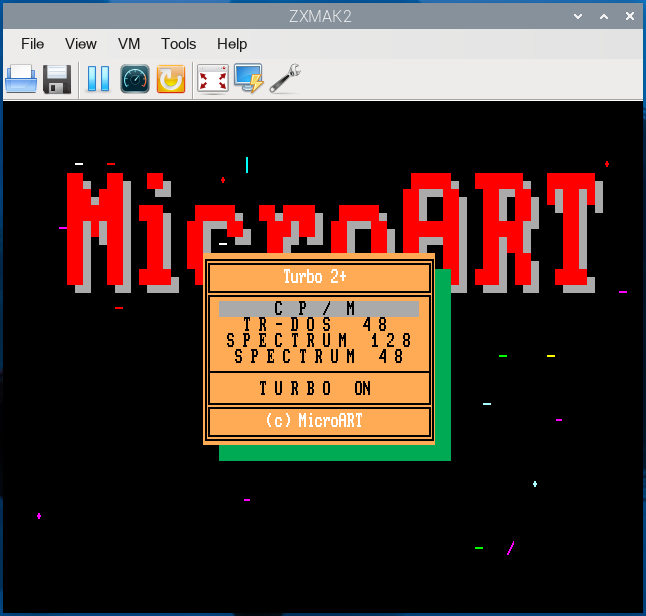Image resolution: width=646 pixels, height=616 pixels.
Task: Minimize the ZXMAK2 window
Action: (x=578, y=16)
